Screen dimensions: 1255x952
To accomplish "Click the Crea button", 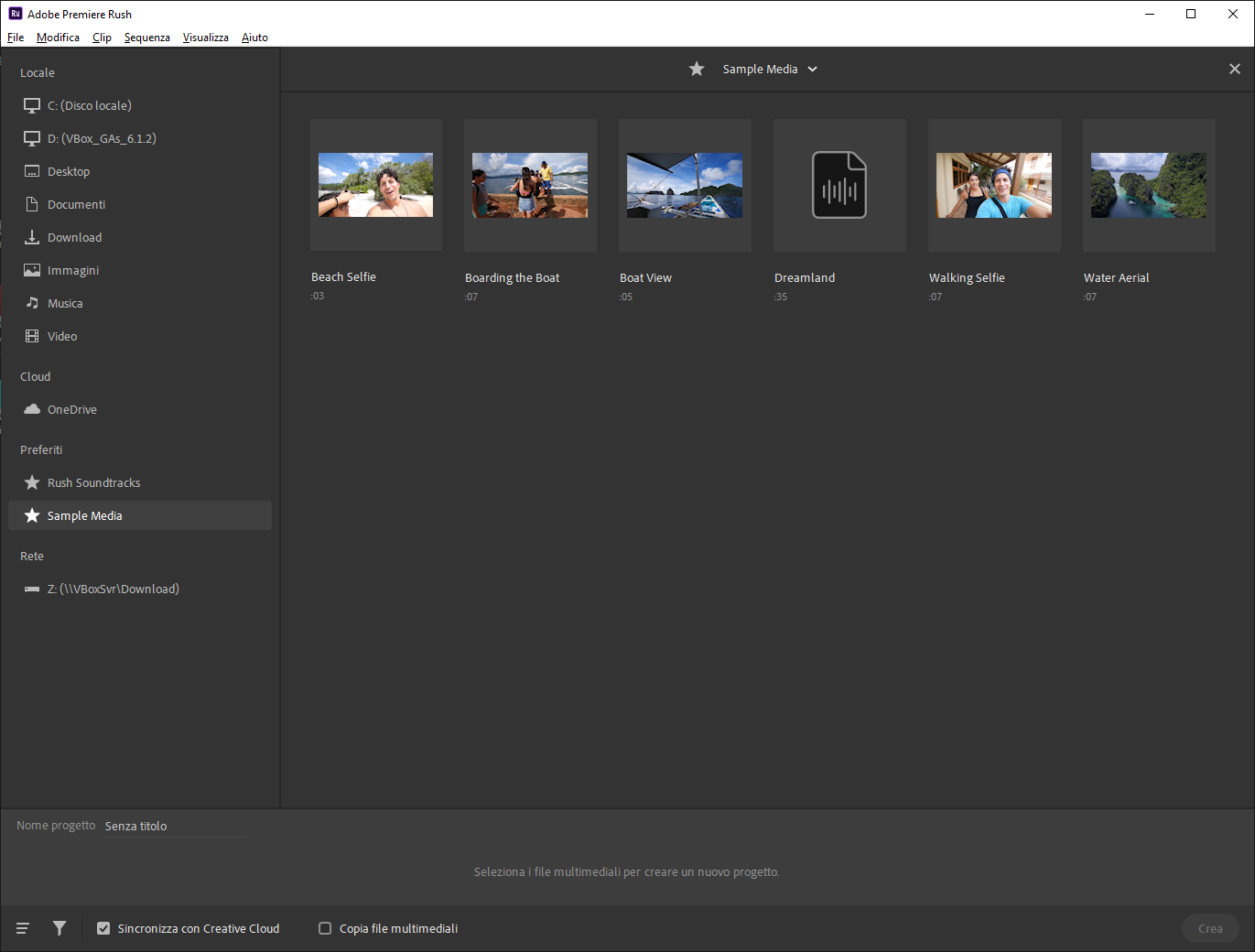I will click(1210, 928).
